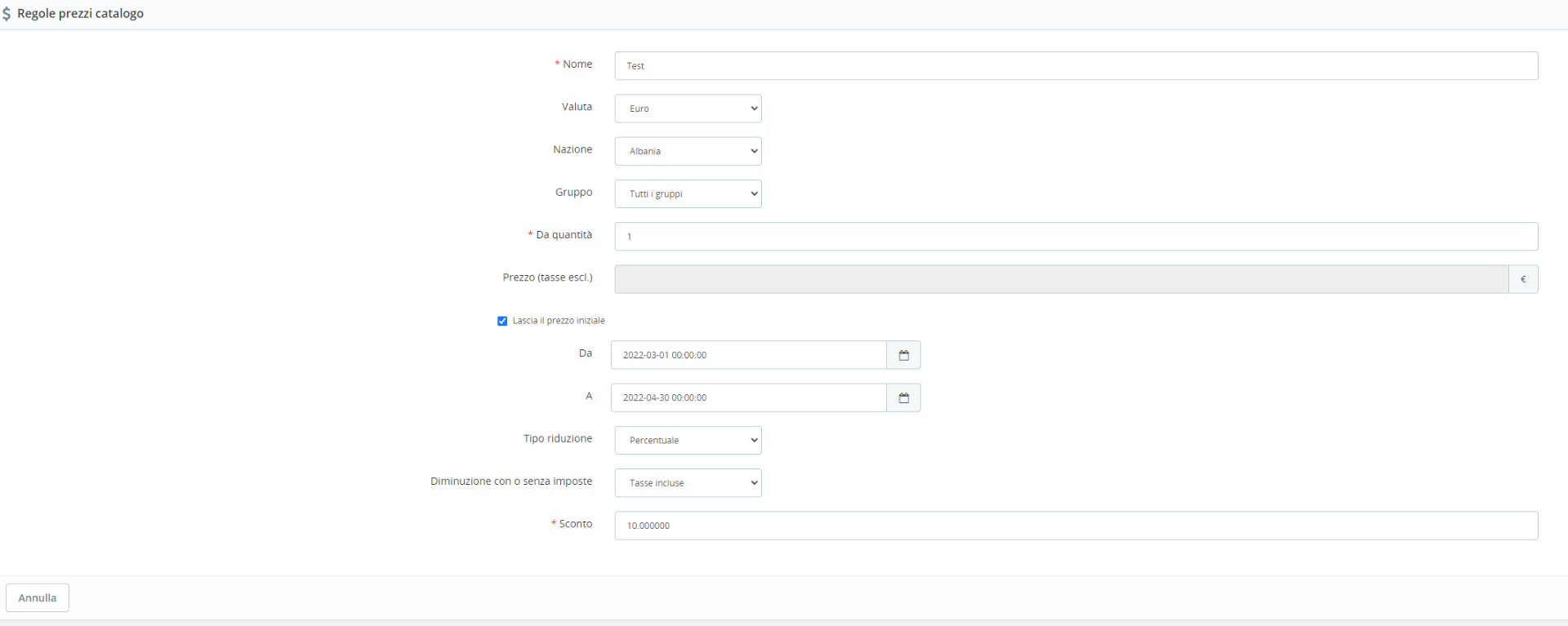This screenshot has width=1568, height=626.
Task: Click the dollar icon beside Regole prezzi catalogo
Action: tap(7, 14)
